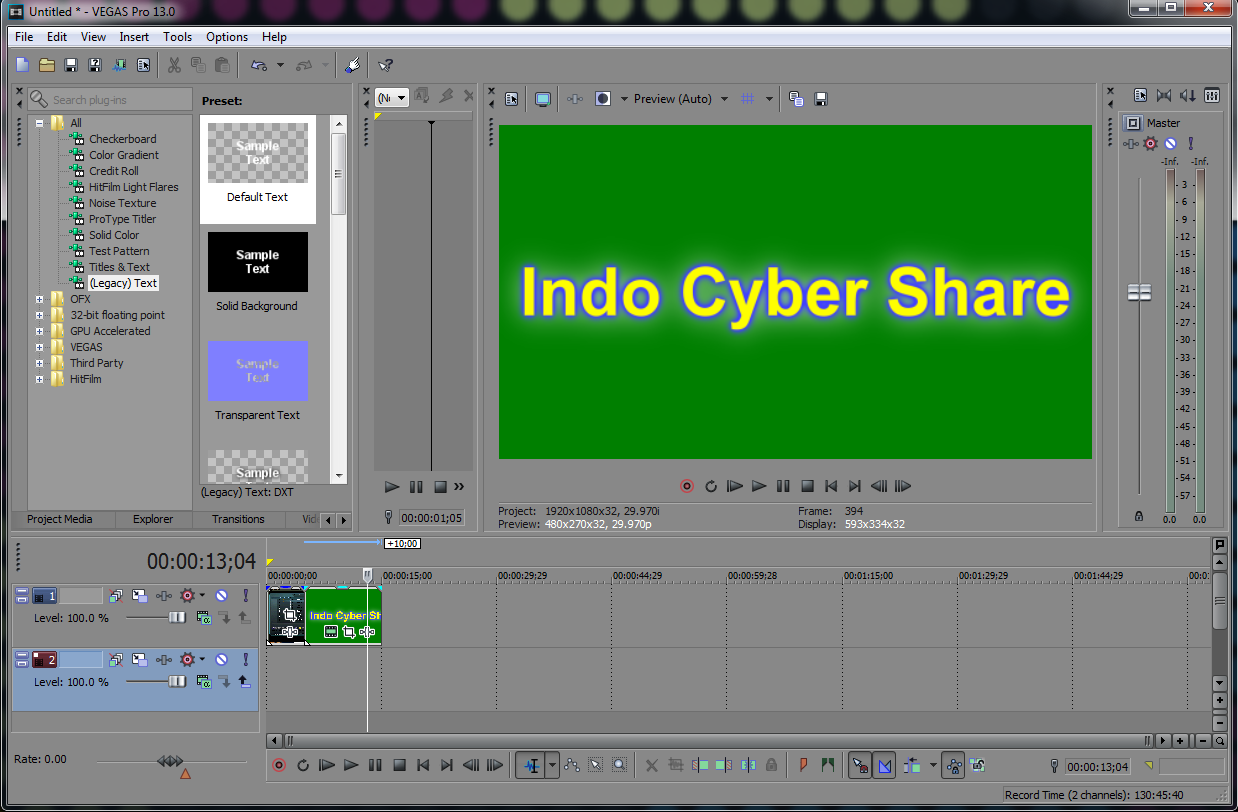Viewport: 1238px width, 812px height.
Task: Select Titles & Text generator
Action: click(x=119, y=267)
